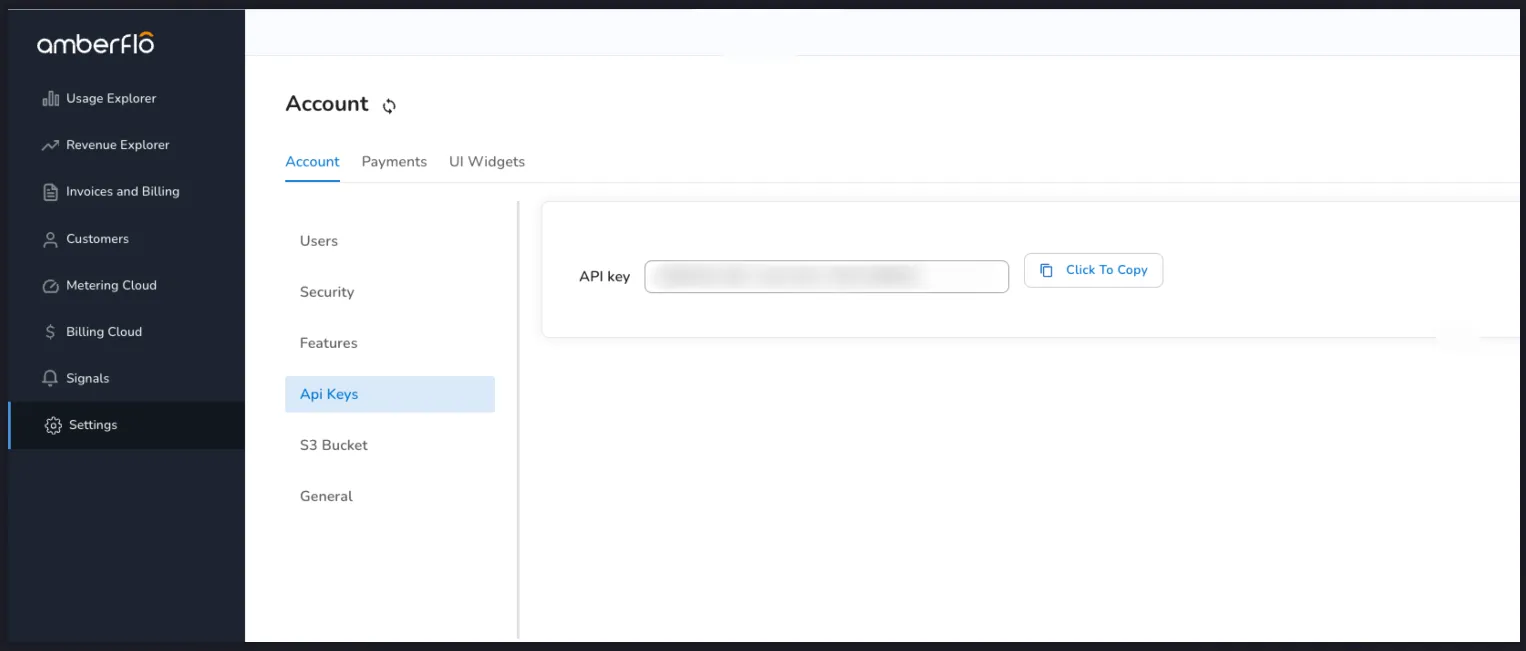
Task: Click the Revenue Explorer trend line icon
Action: [50, 145]
